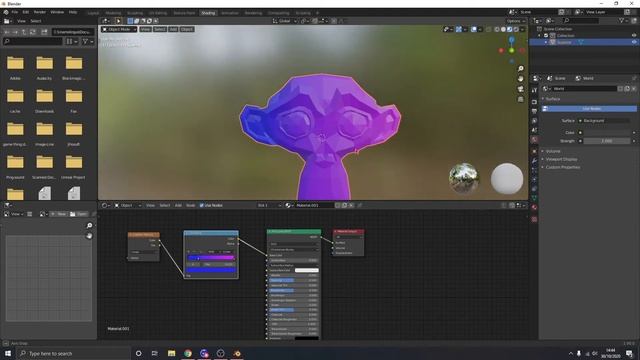Open the Global transform orientation dropdown

pyautogui.click(x=285, y=21)
